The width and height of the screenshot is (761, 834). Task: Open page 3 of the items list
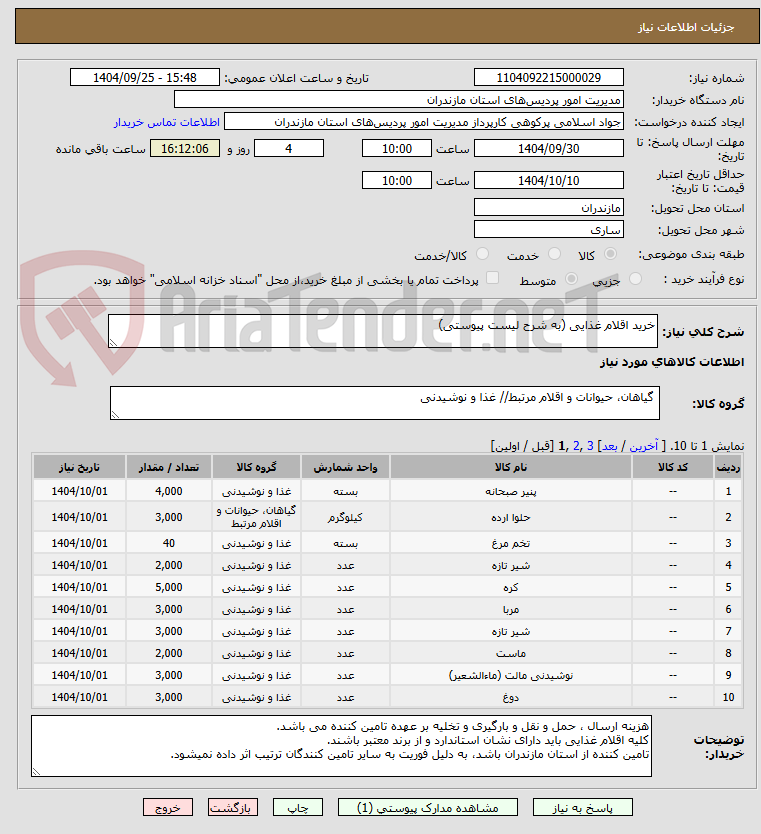(x=590, y=446)
